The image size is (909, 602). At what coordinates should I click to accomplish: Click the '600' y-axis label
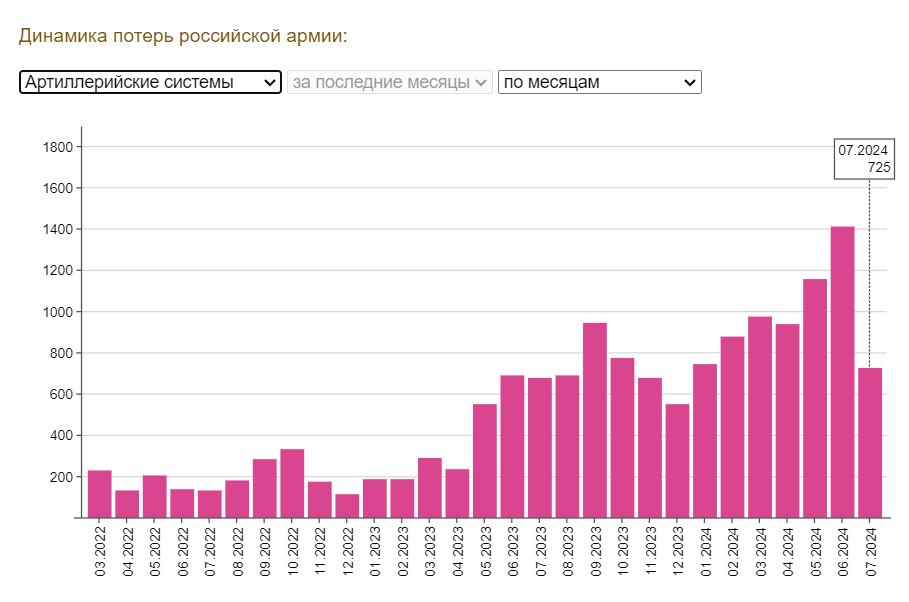pos(61,394)
